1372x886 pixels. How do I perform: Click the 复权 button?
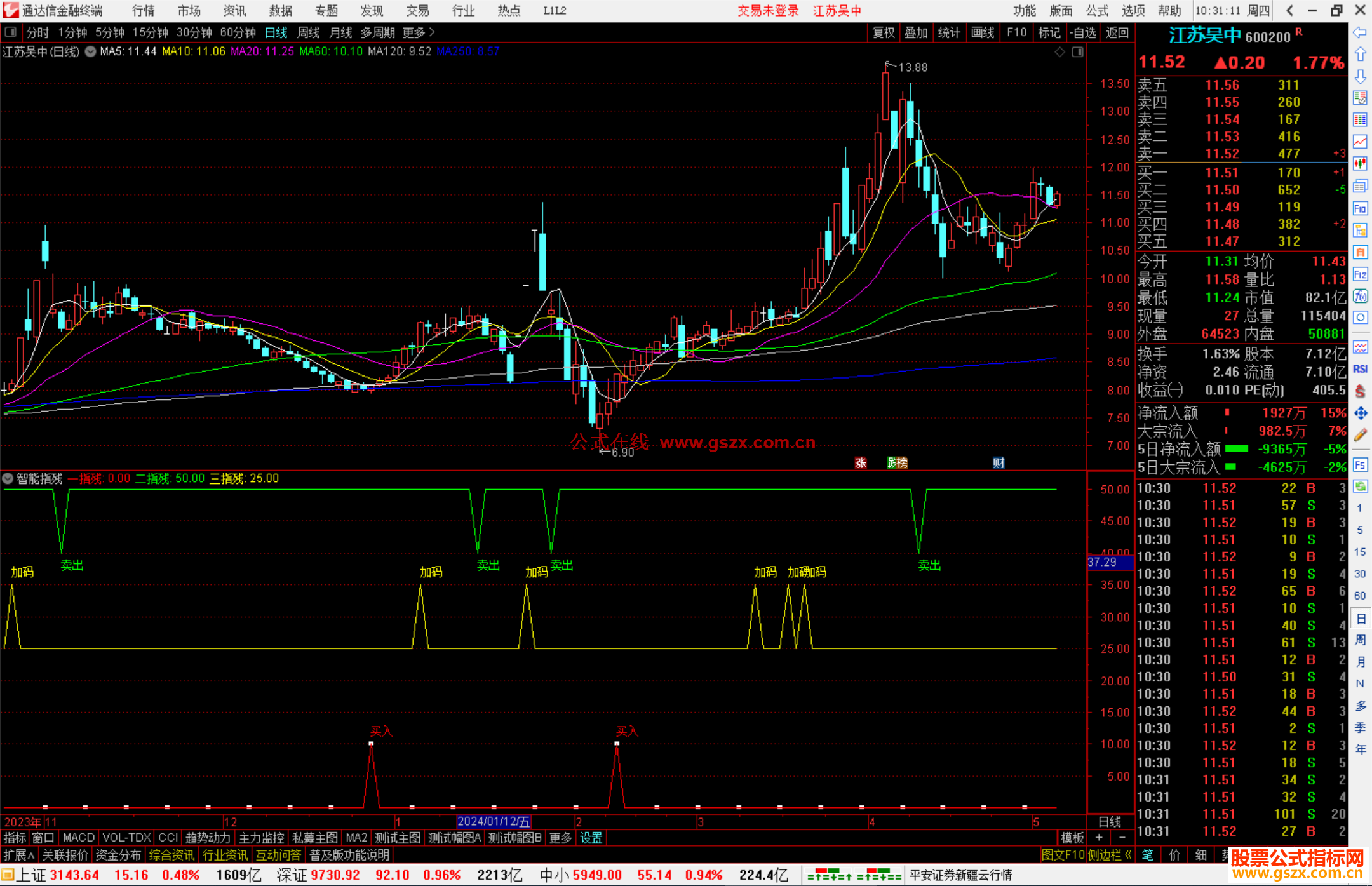pyautogui.click(x=883, y=32)
